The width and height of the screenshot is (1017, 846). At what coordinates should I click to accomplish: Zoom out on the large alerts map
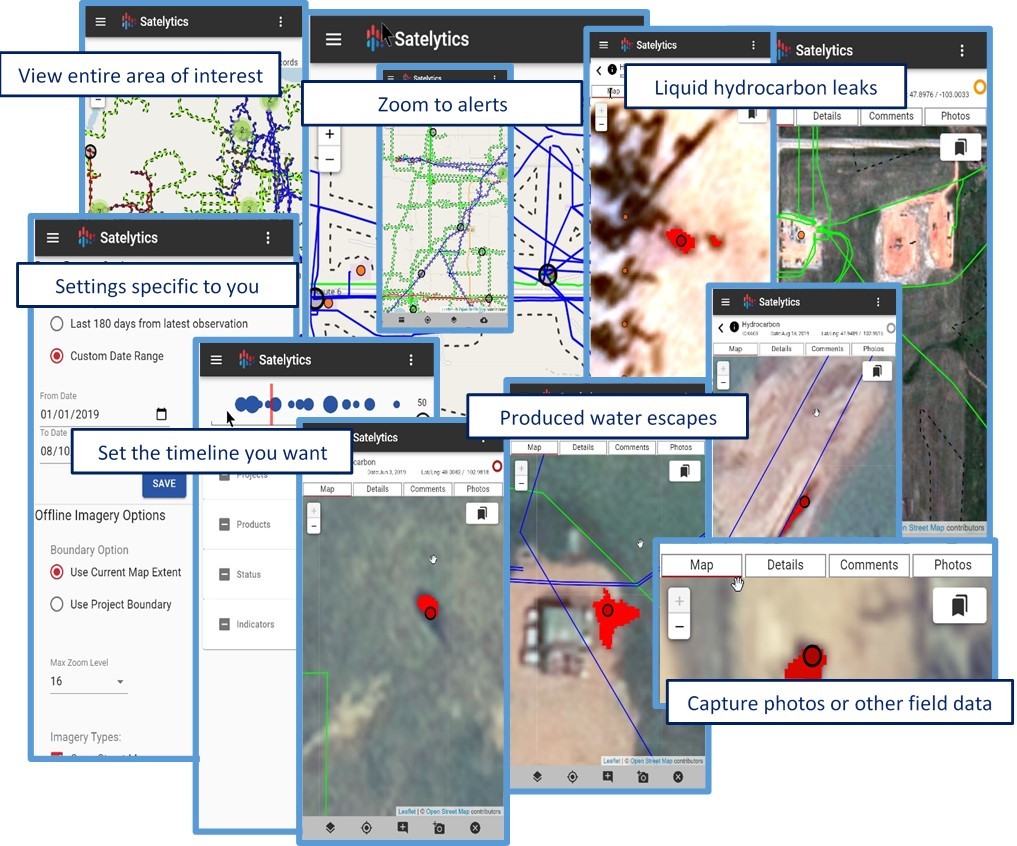(x=329, y=159)
